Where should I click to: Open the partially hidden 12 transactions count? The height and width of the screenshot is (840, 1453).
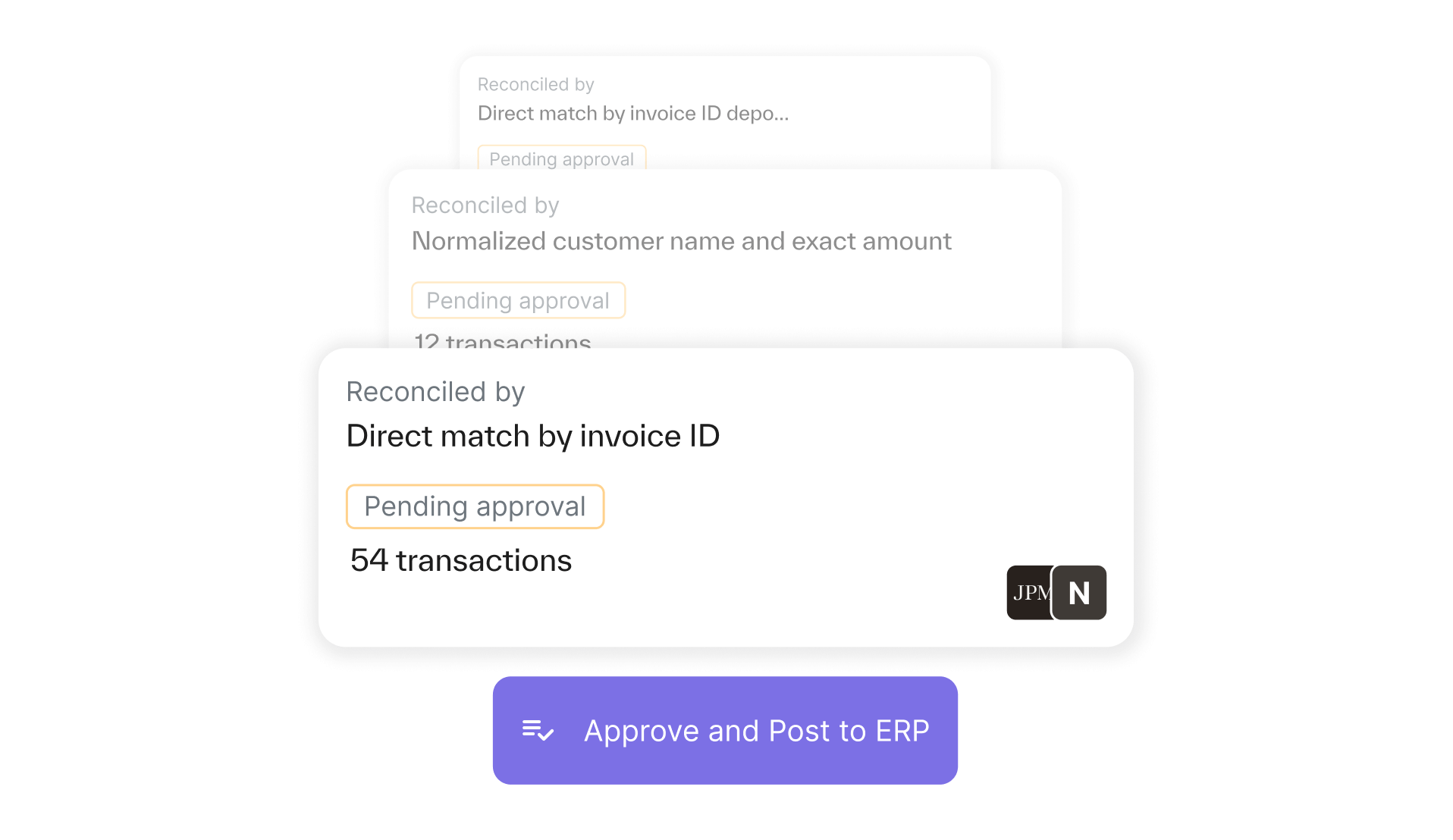click(503, 340)
